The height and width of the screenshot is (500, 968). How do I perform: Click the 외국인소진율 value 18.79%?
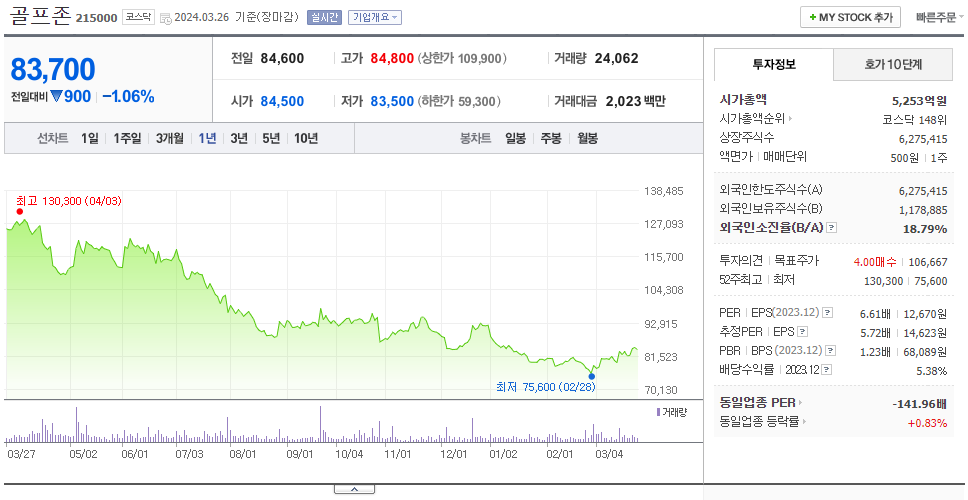[925, 229]
